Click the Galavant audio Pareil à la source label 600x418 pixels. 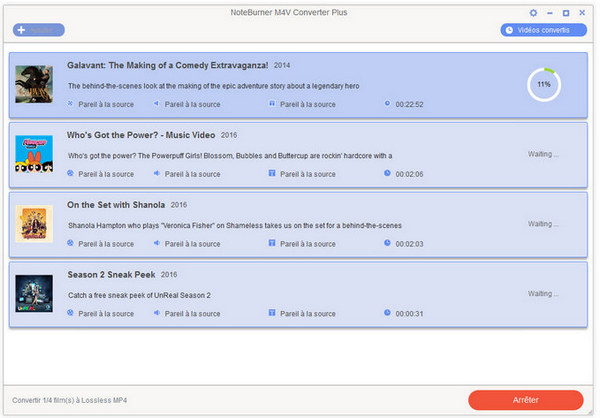coord(192,104)
